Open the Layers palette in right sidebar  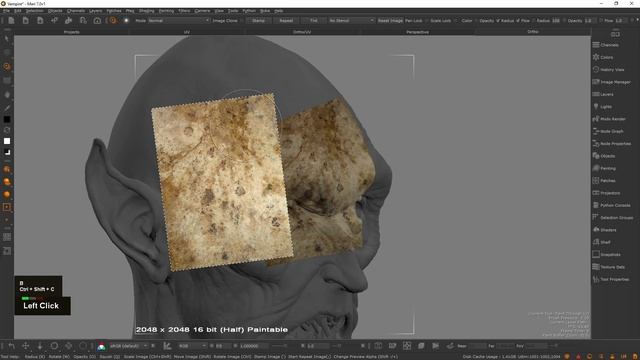tap(603, 94)
